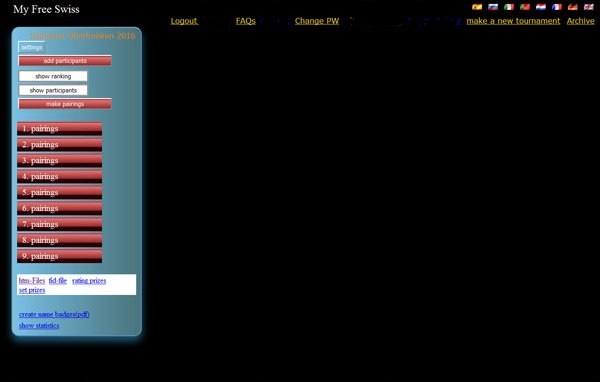This screenshot has width=600, height=382.
Task: Open 1. pairings round
Action: 60,129
